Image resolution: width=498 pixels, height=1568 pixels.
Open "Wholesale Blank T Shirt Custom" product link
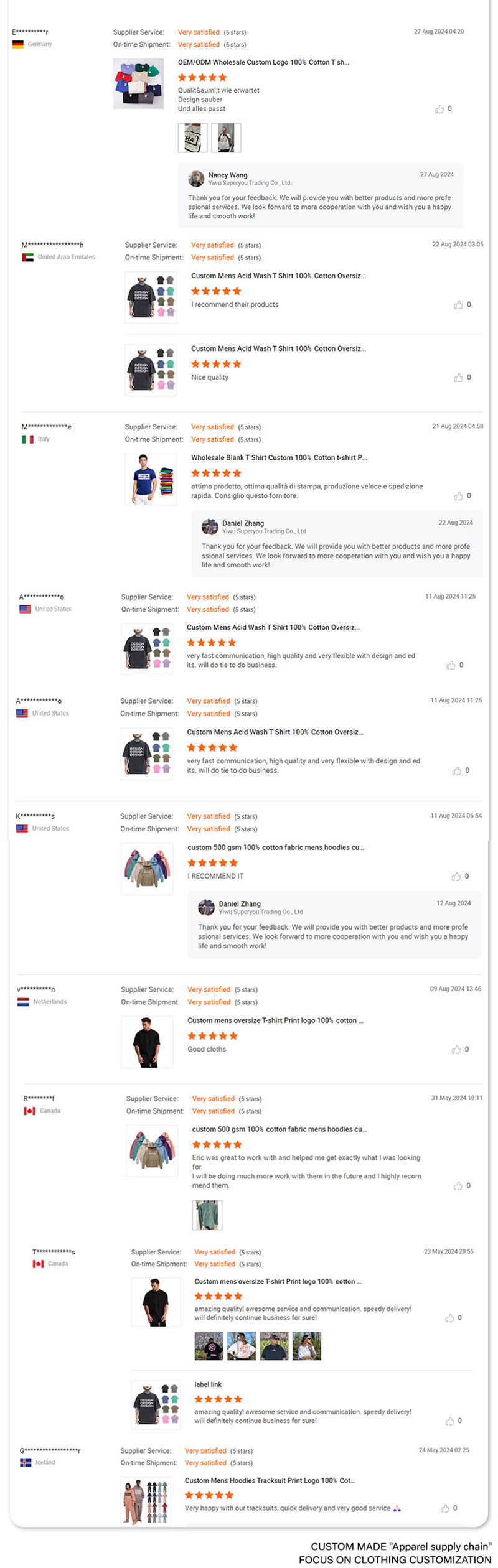[x=278, y=457]
